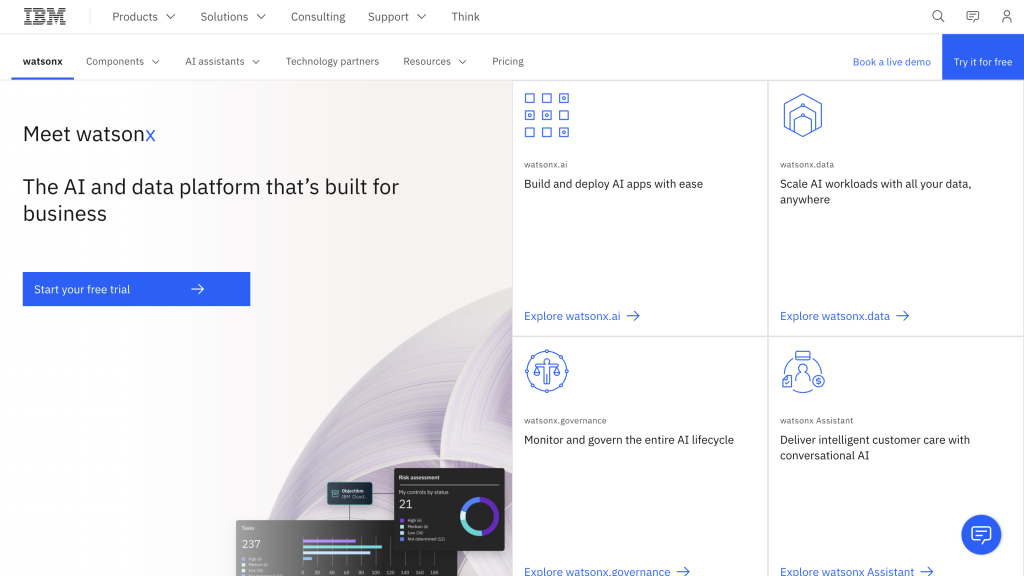Open Explore watsonx.data link
This screenshot has width=1024, height=576.
point(844,316)
